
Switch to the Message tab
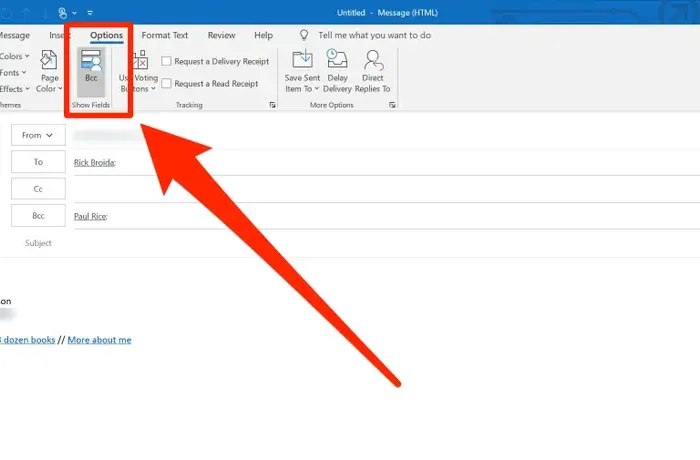(x=15, y=35)
